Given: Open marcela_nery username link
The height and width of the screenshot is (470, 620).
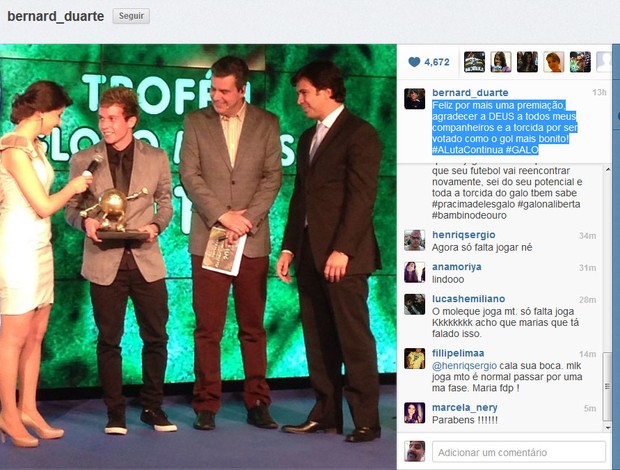Looking at the screenshot, I should click(465, 408).
